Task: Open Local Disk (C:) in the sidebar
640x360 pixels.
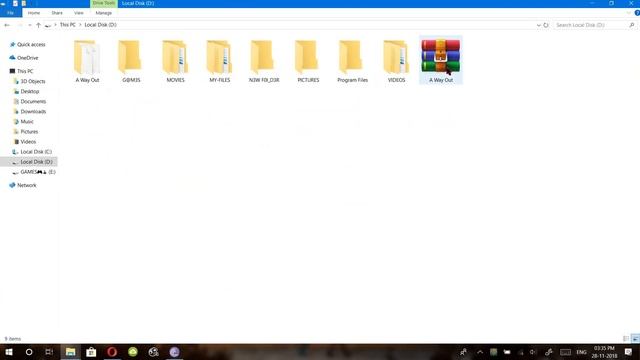Action: 32,152
